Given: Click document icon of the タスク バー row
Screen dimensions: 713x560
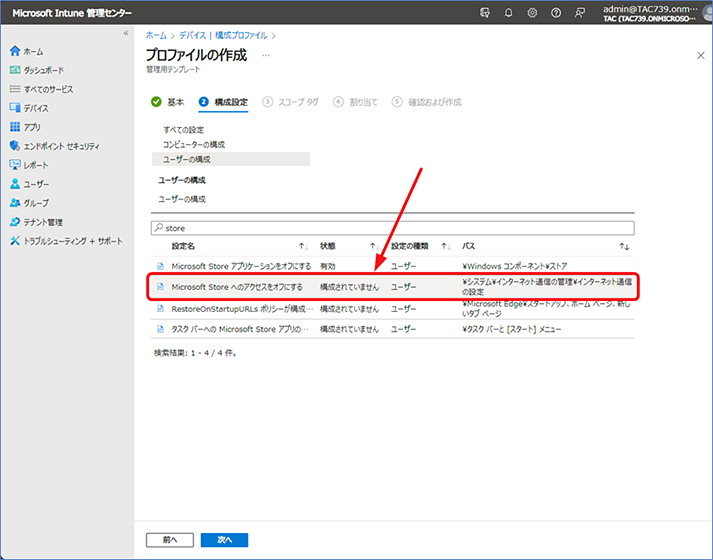Looking at the screenshot, I should 160,329.
